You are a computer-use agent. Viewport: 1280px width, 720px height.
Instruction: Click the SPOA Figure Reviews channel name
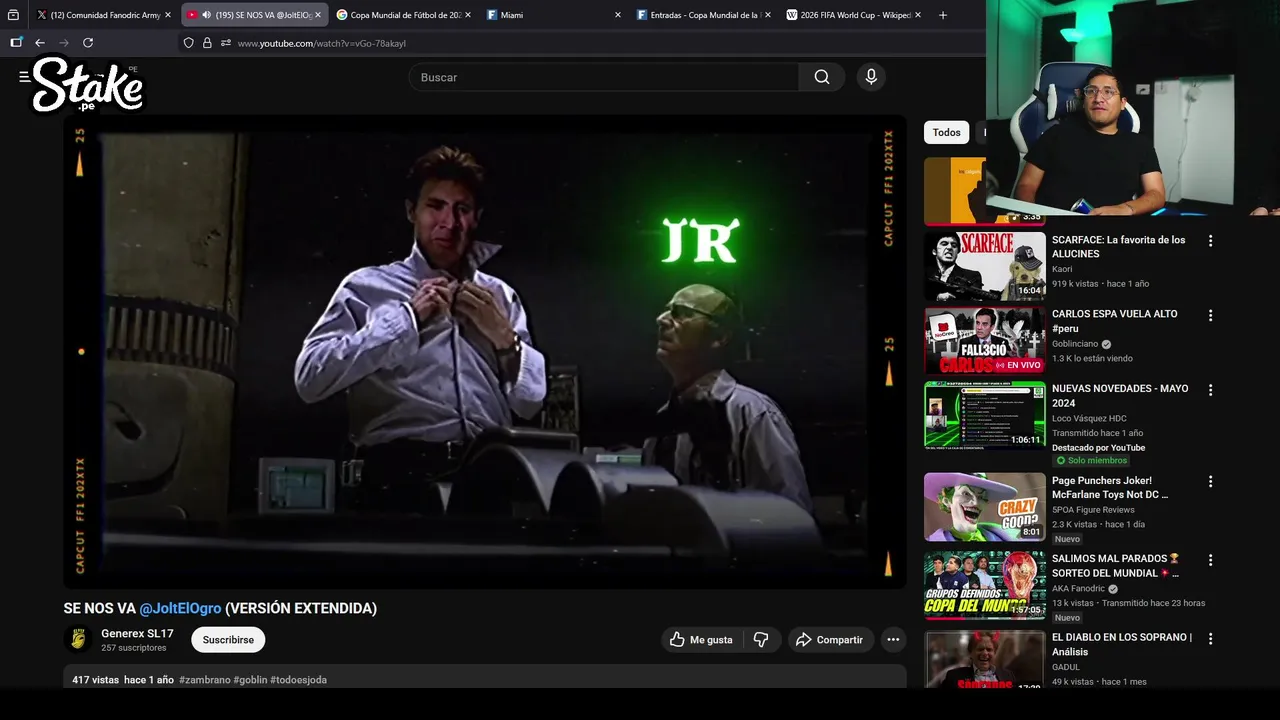tap(1093, 510)
